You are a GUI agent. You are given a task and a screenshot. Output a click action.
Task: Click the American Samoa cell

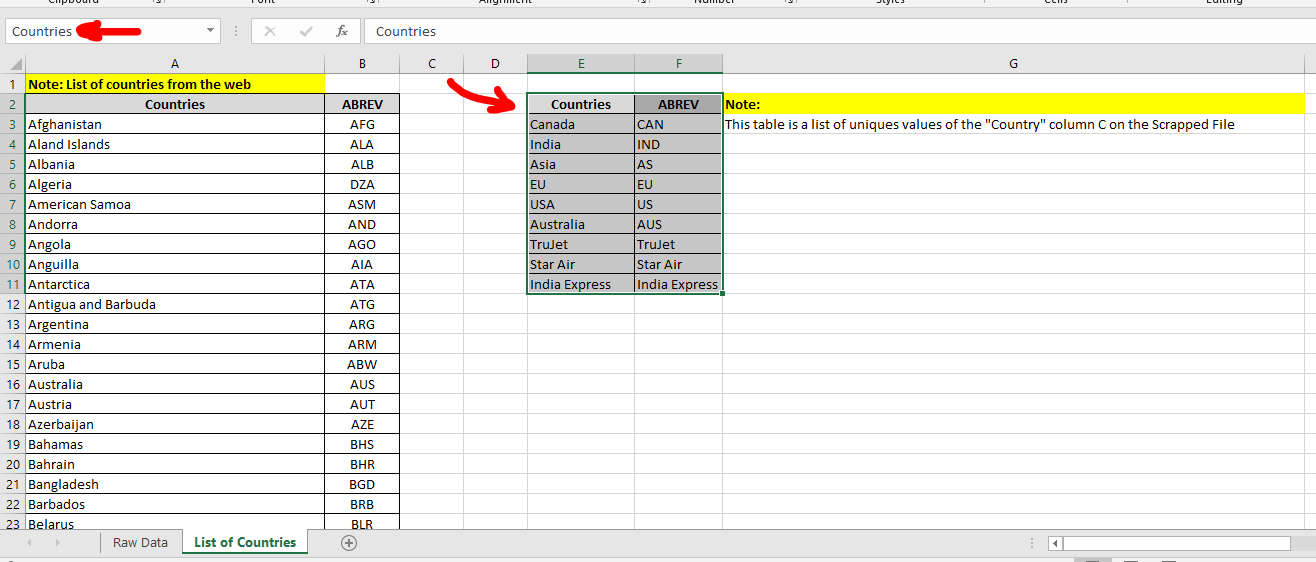pos(175,204)
